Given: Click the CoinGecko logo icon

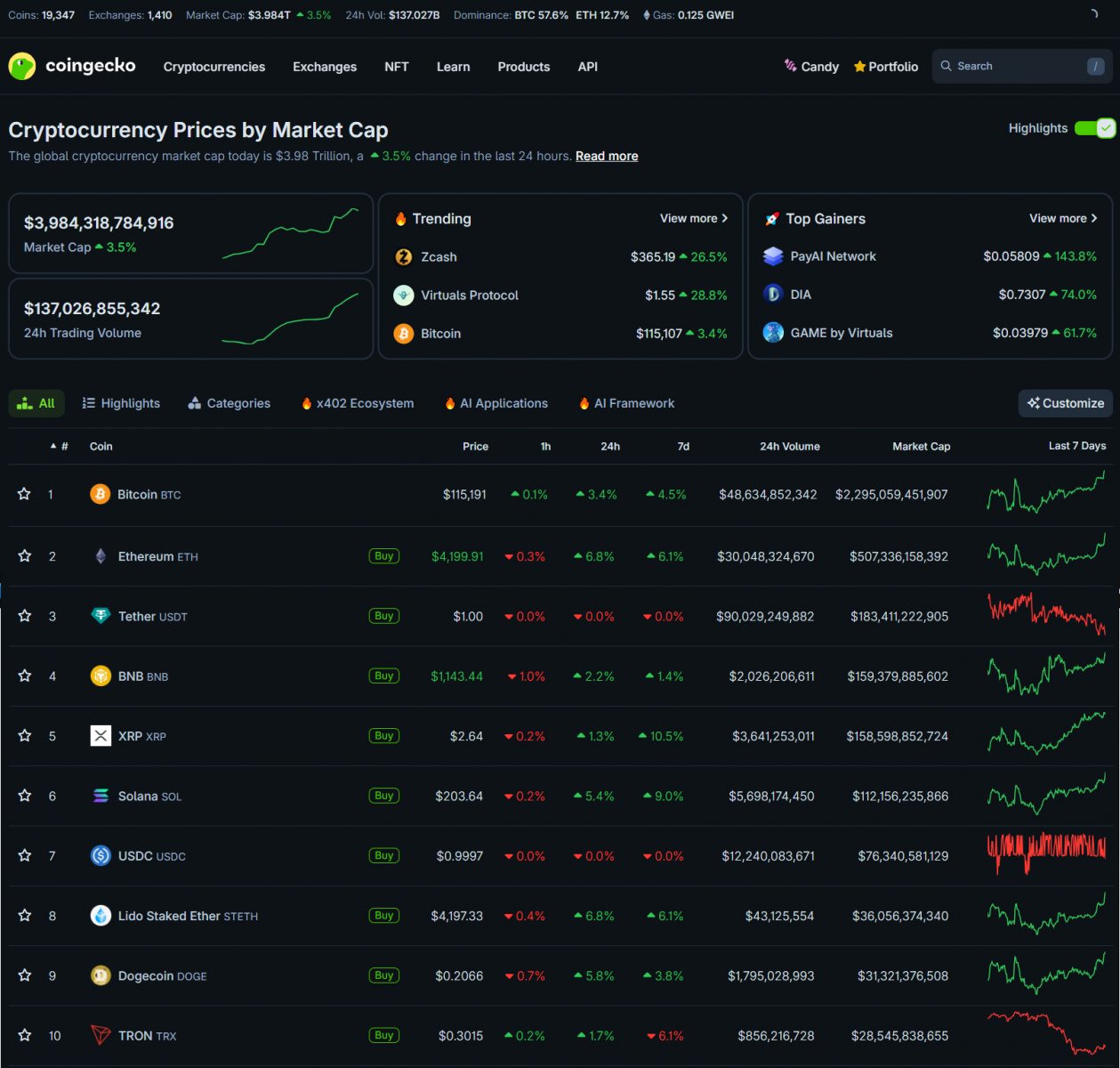Looking at the screenshot, I should [x=22, y=66].
